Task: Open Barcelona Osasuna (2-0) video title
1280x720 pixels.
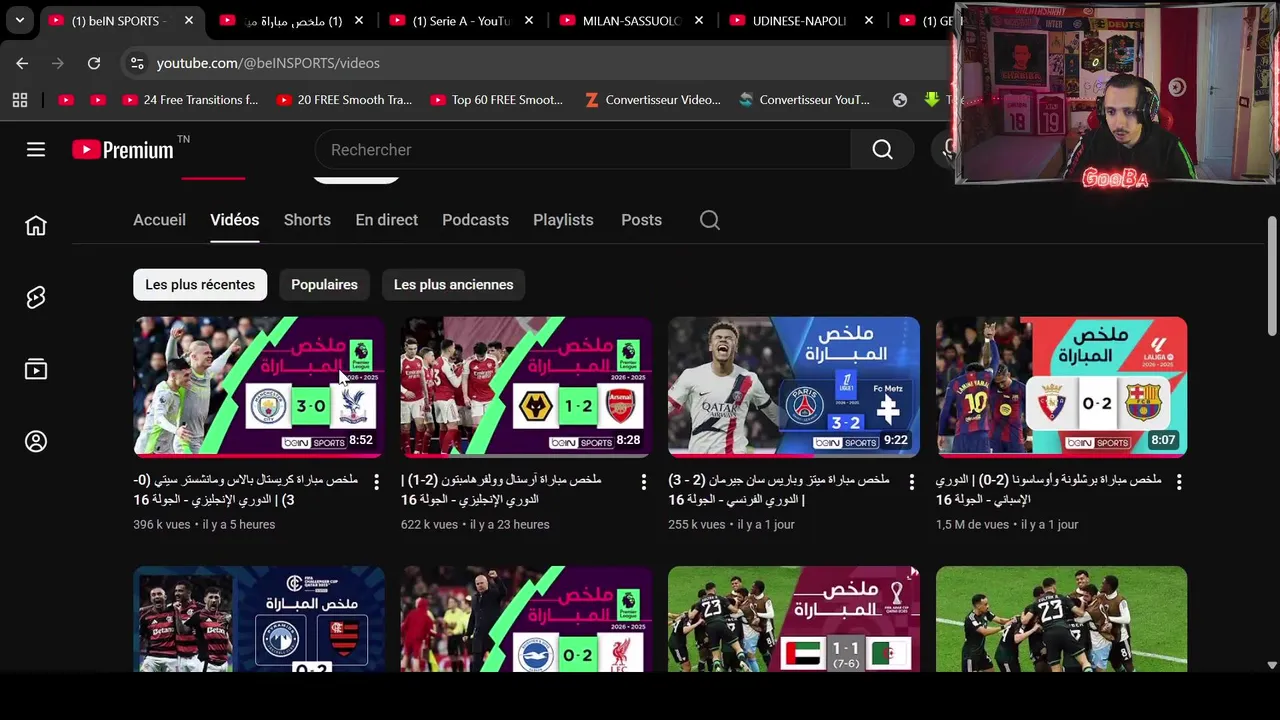Action: [x=1049, y=490]
